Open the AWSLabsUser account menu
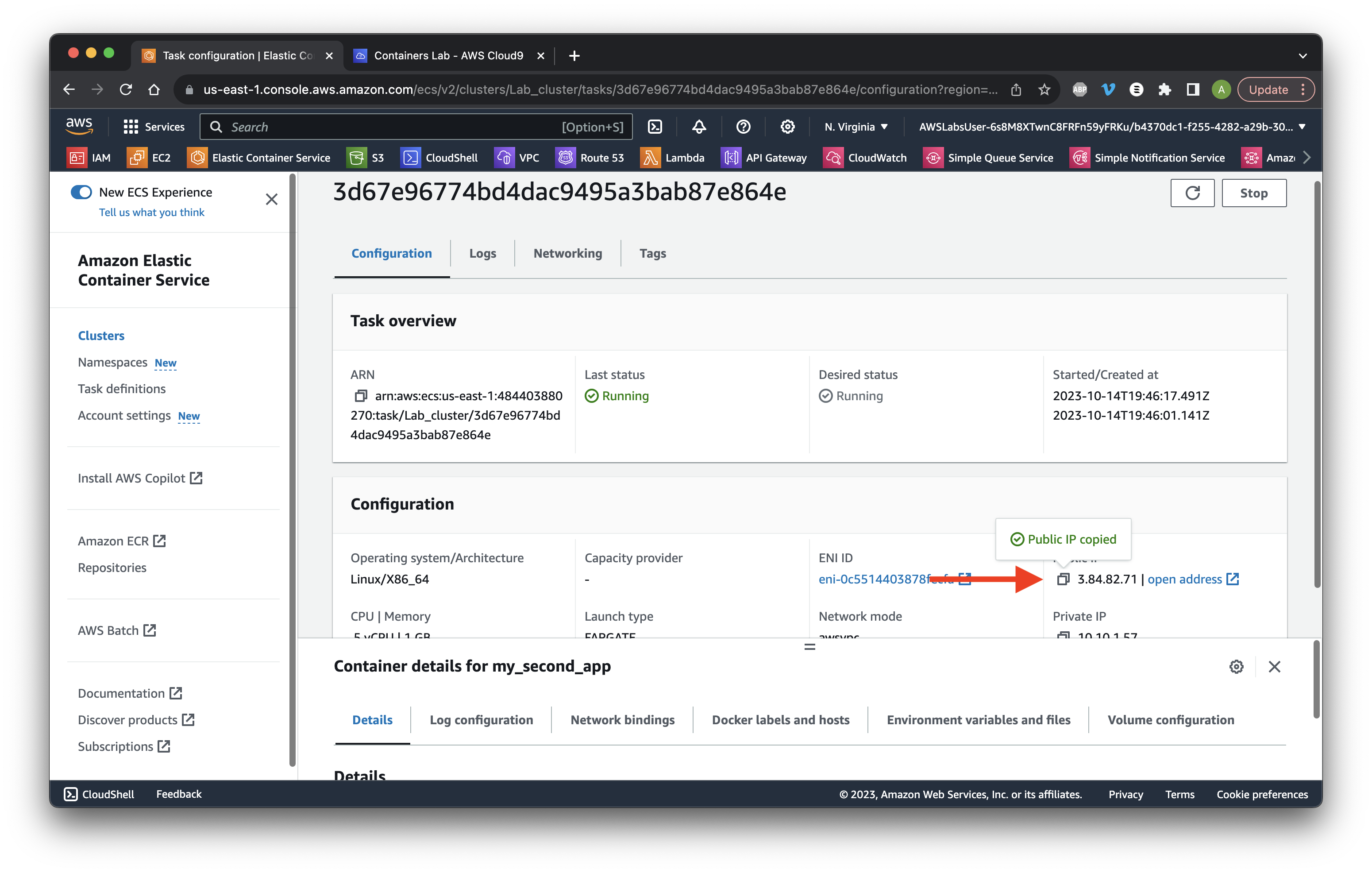Screen dimensions: 1372x873 coord(1112,127)
